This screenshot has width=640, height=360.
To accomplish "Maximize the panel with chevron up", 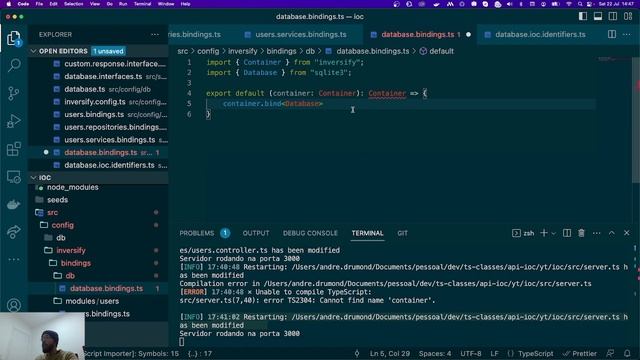I will click(611, 233).
